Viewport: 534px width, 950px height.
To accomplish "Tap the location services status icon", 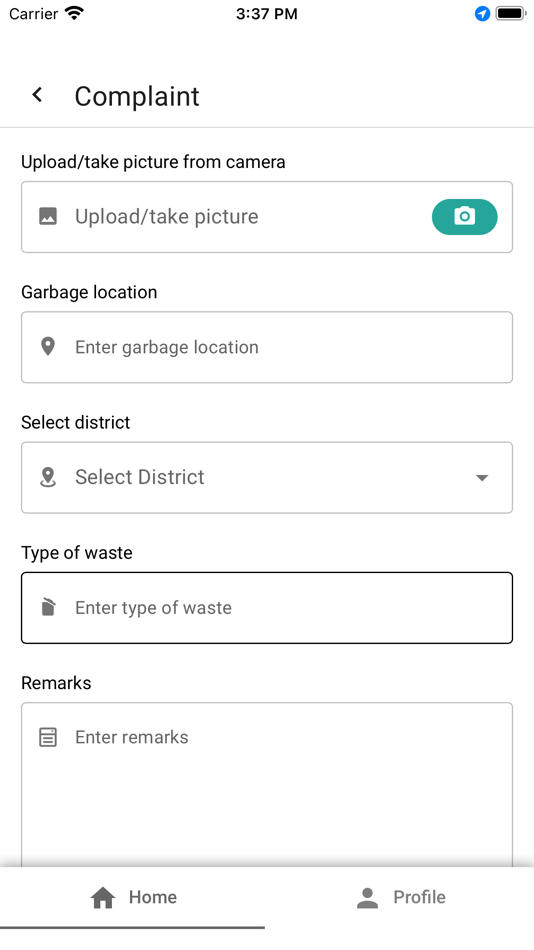I will [482, 13].
